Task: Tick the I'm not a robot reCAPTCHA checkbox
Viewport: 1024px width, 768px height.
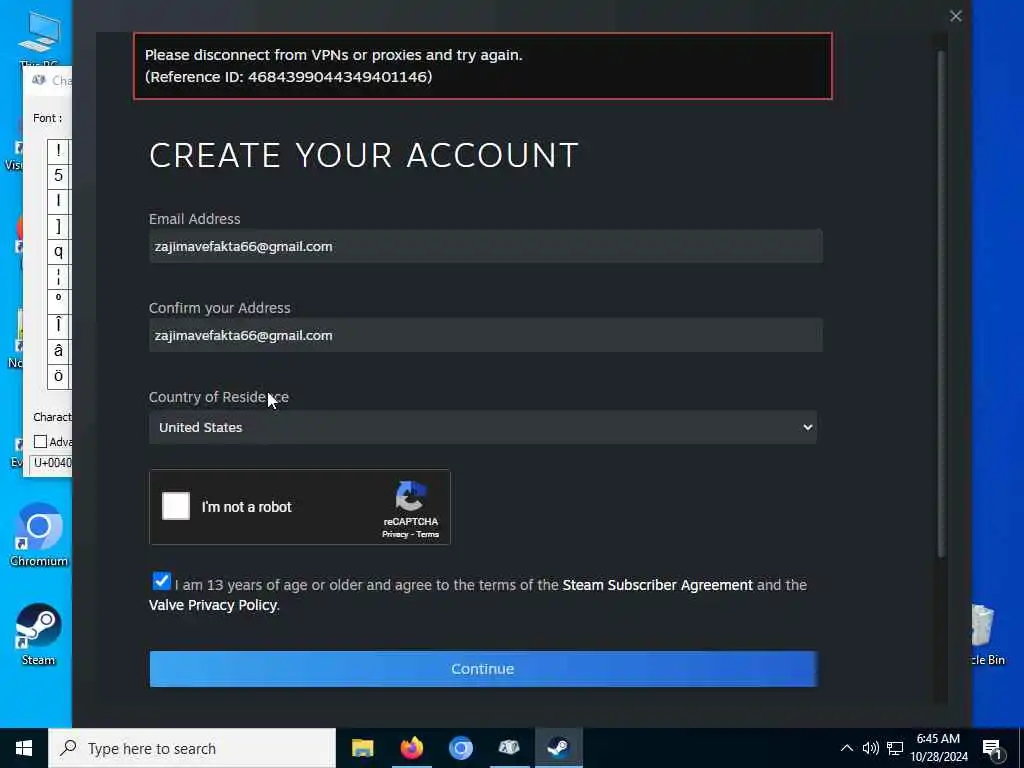Action: (x=176, y=506)
